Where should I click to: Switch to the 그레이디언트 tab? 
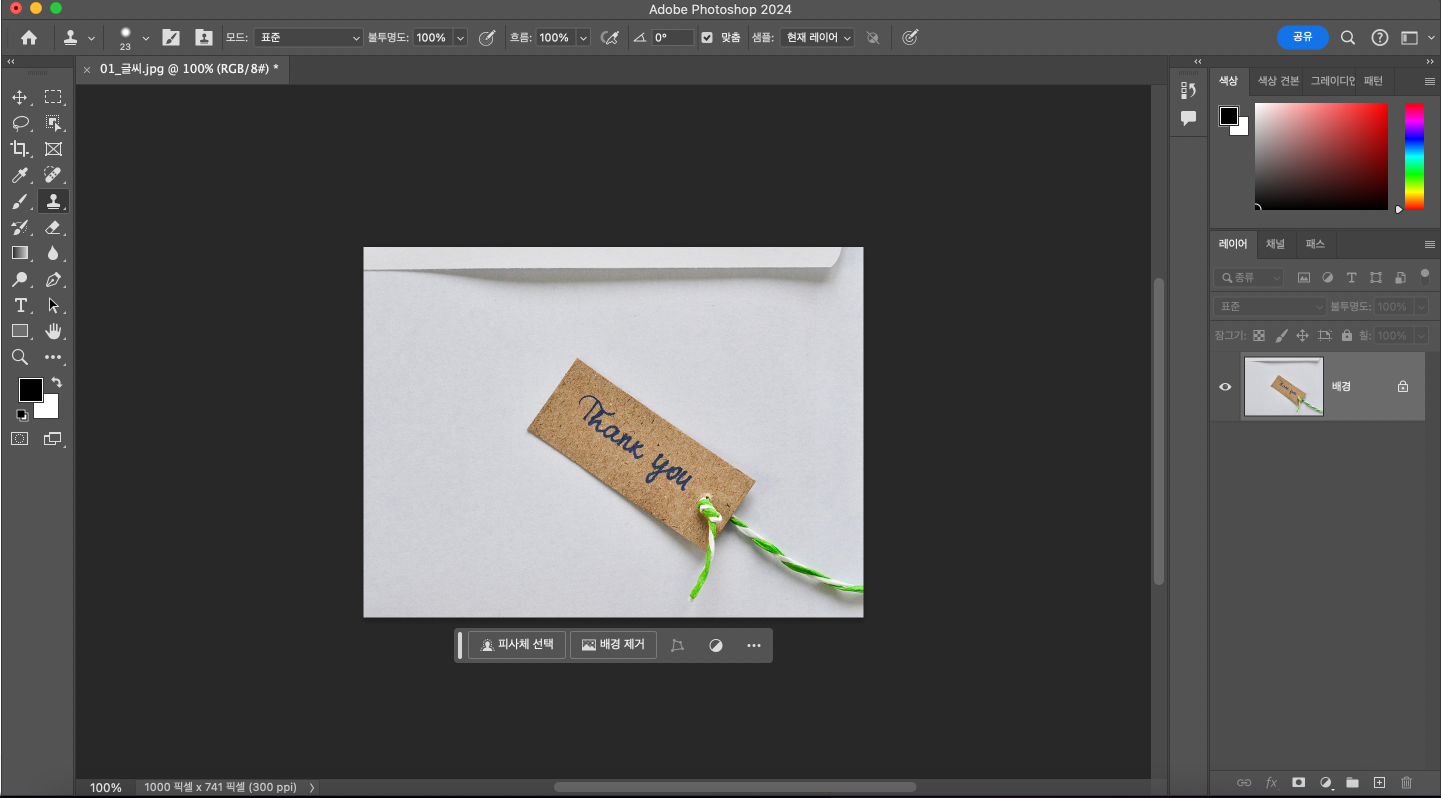[1333, 81]
